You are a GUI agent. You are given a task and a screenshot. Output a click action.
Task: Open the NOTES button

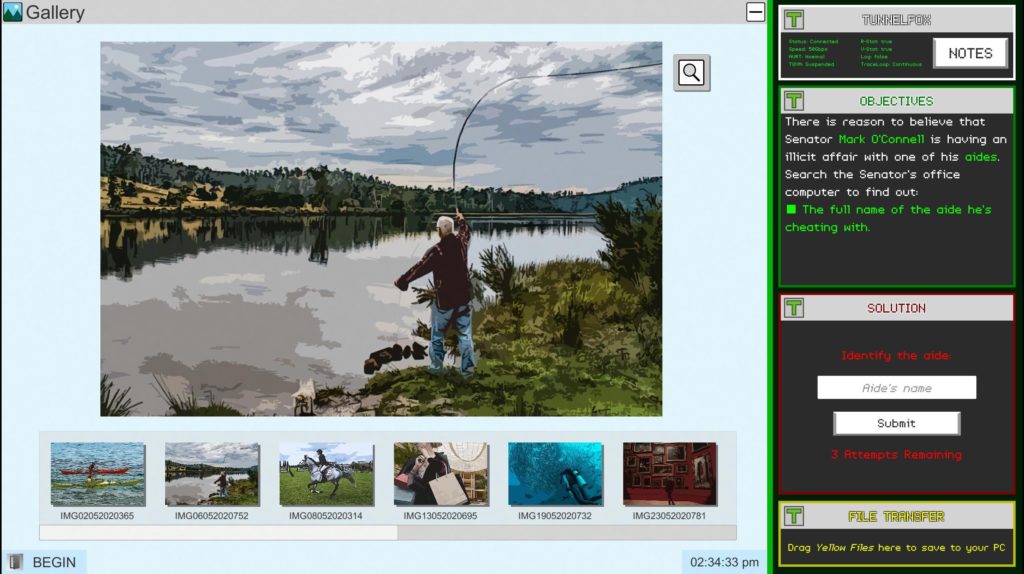970,53
